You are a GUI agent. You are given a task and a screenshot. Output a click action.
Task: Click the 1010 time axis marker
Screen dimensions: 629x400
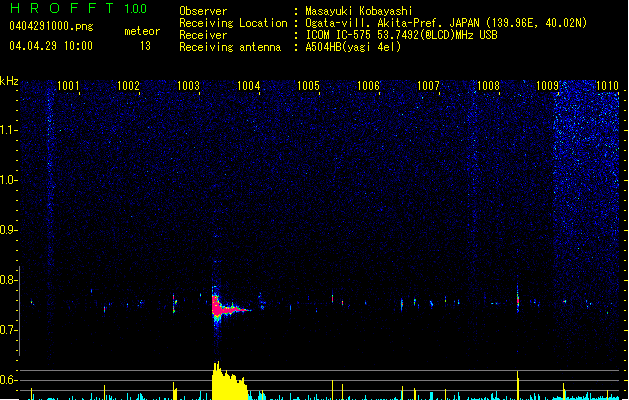click(x=607, y=86)
